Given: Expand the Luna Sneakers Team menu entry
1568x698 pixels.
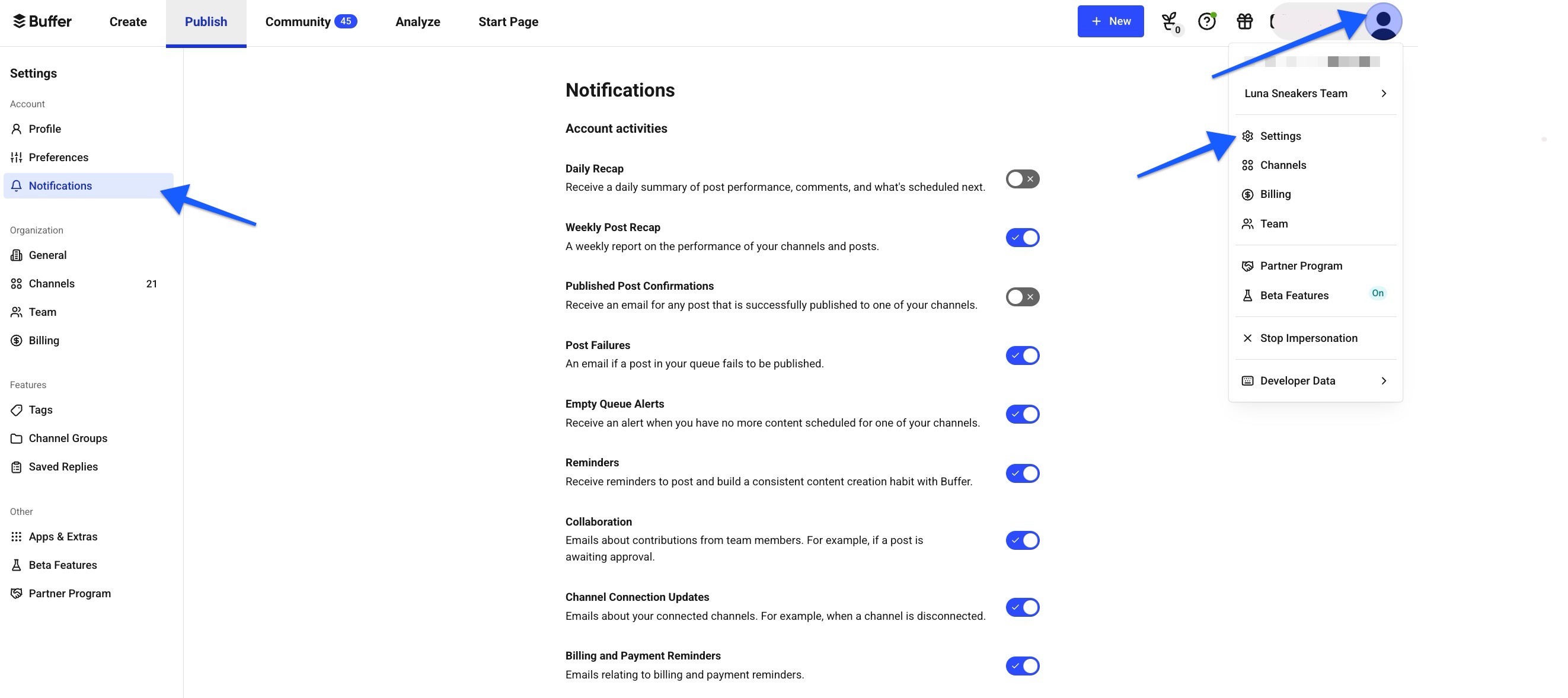Looking at the screenshot, I should point(1315,93).
